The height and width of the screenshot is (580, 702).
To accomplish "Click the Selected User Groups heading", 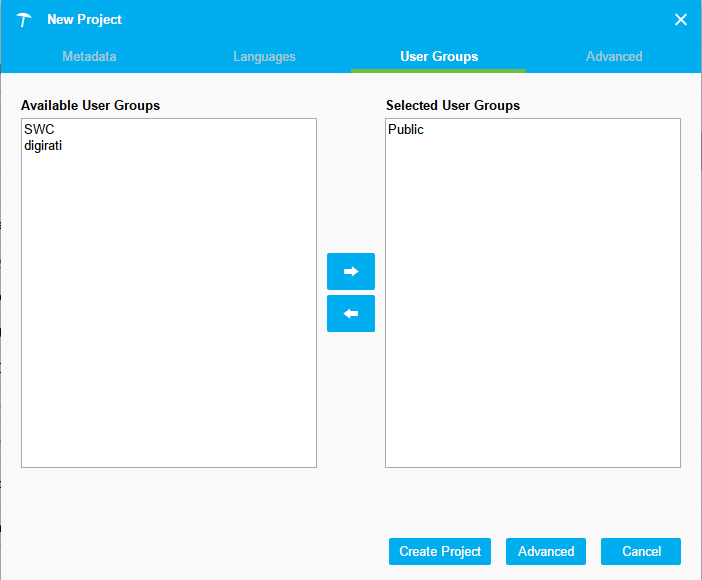I will point(453,105).
